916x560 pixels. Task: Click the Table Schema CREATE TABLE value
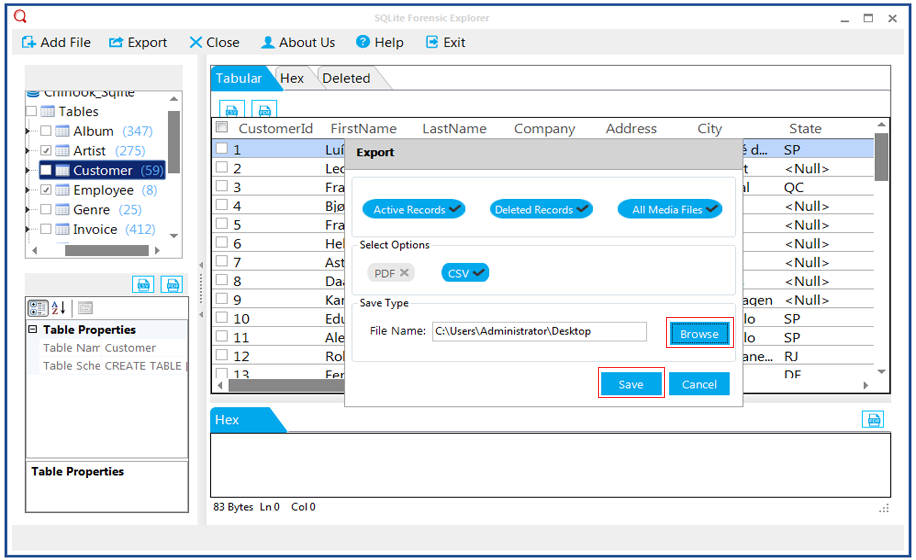pyautogui.click(x=144, y=366)
